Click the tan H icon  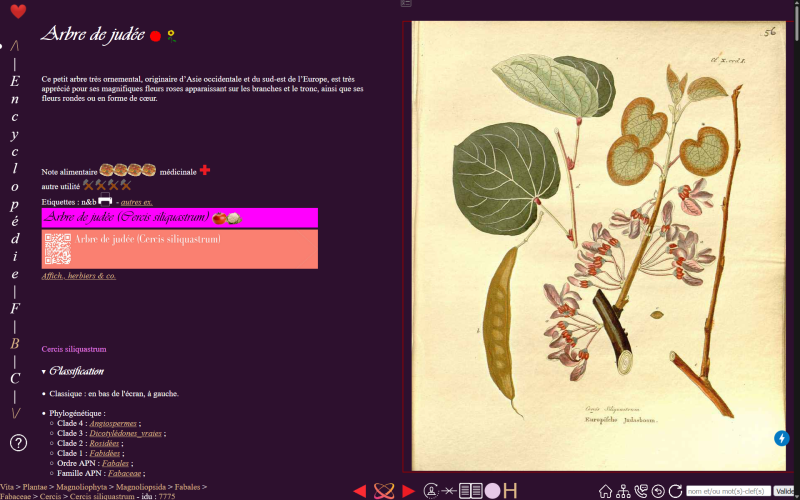coord(510,491)
